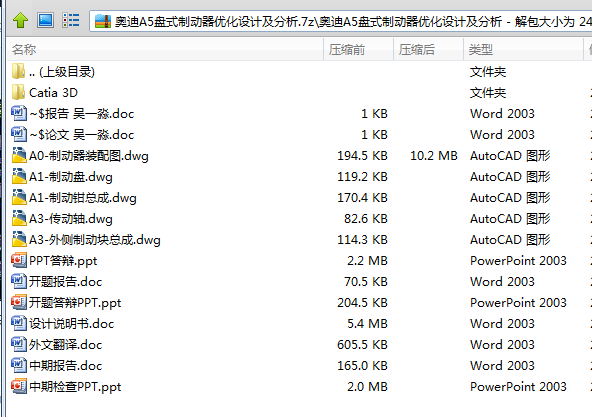Switch to large icon view mode
Viewport: 592px width, 417px height.
tap(45, 20)
